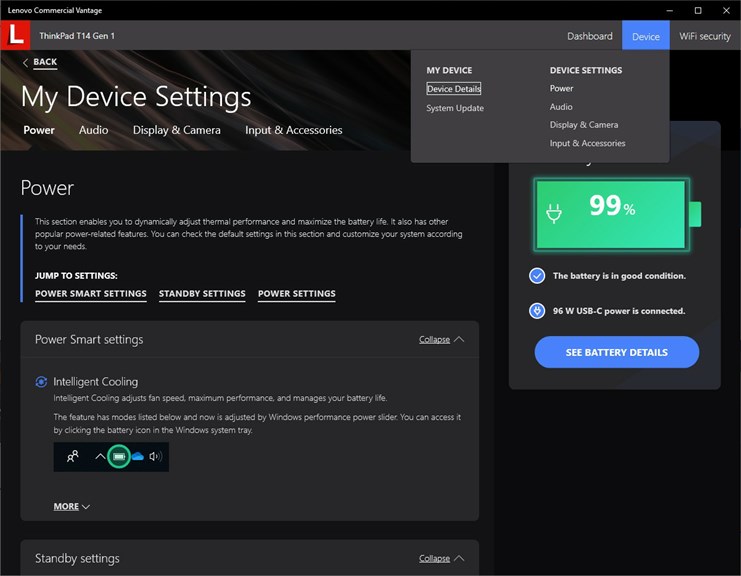Screen dimensions: 741x576
Task: Click the speaker volume icon in tray image
Action: click(x=155, y=456)
